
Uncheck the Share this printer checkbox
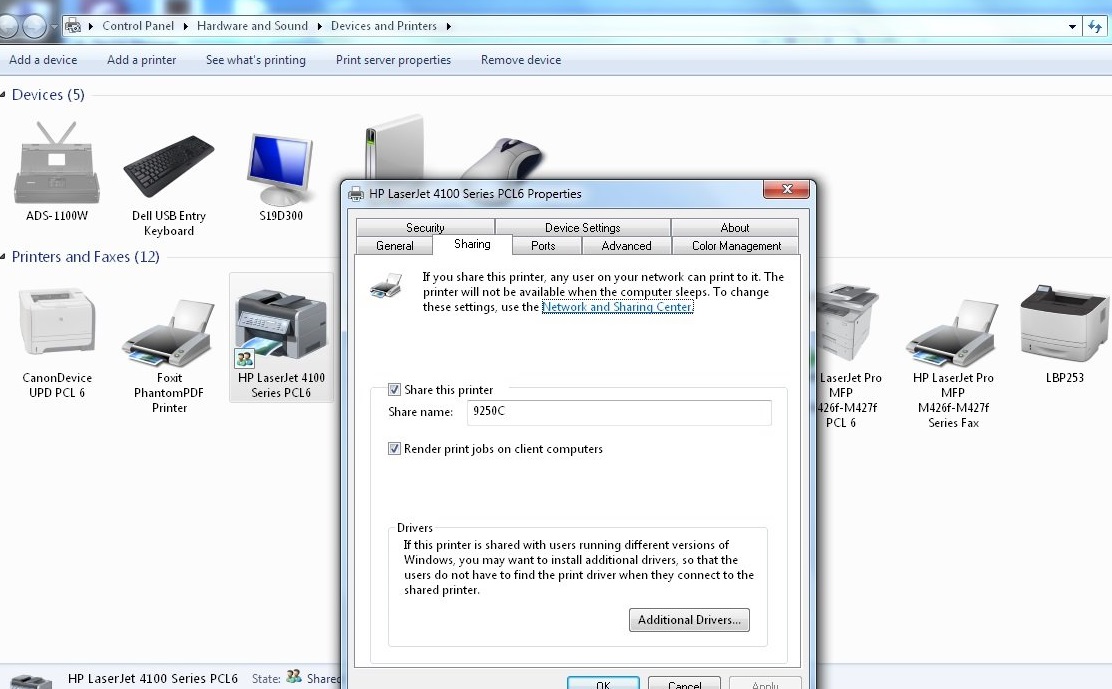click(x=395, y=390)
